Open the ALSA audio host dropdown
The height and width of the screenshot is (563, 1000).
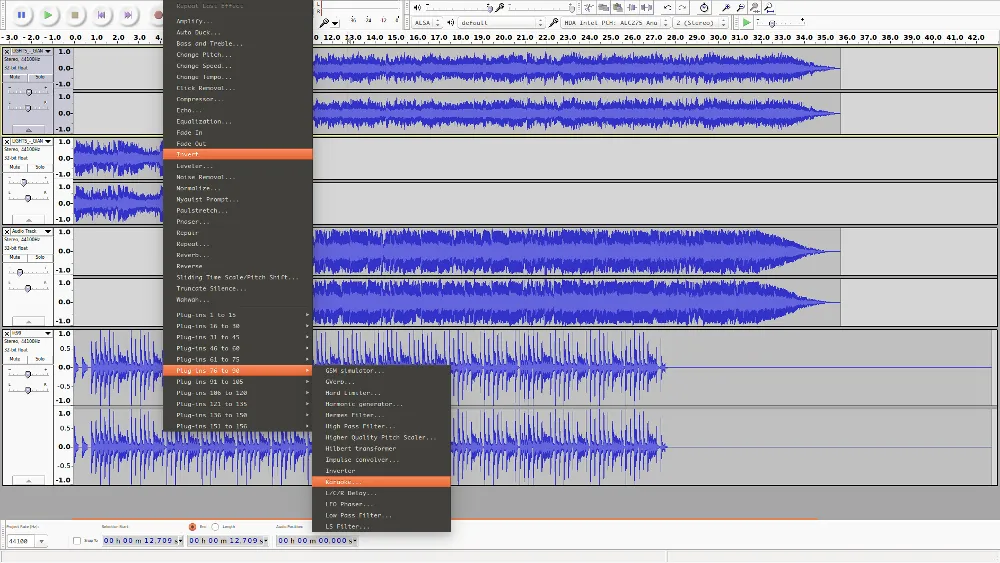pos(427,22)
